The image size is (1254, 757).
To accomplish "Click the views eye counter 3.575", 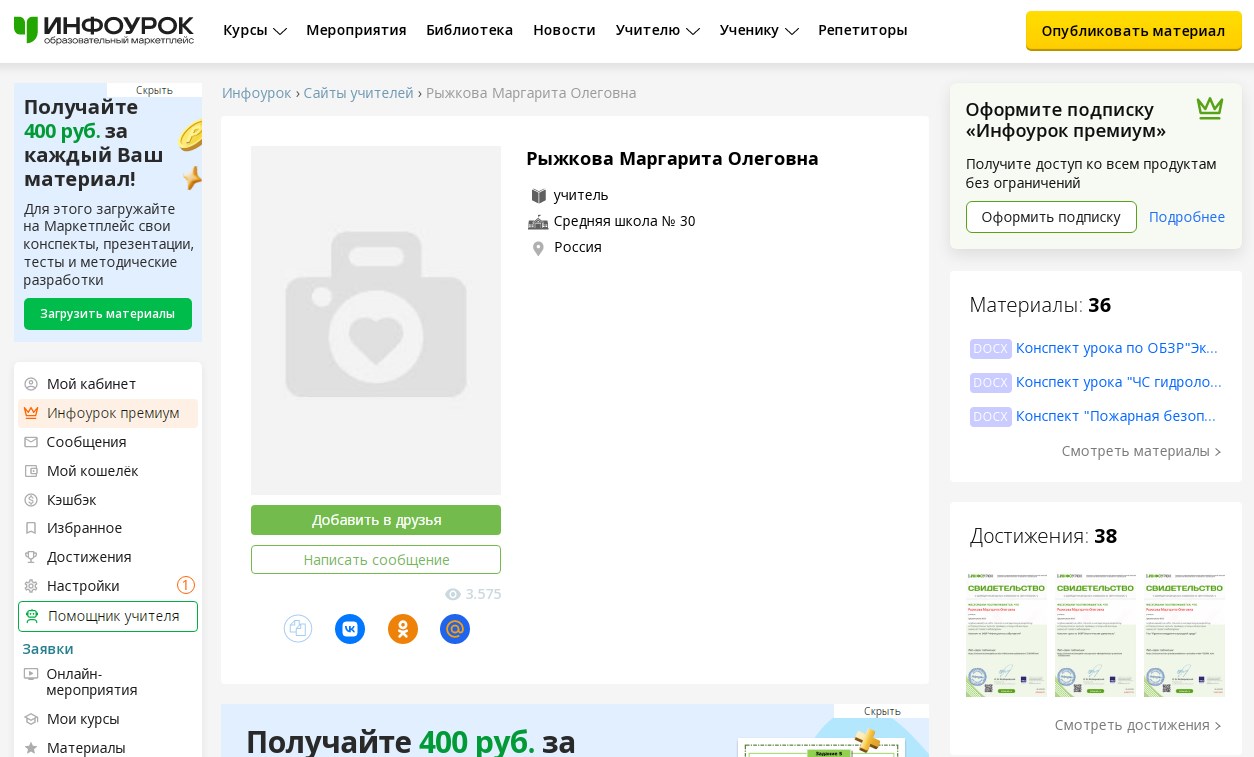I will [473, 594].
